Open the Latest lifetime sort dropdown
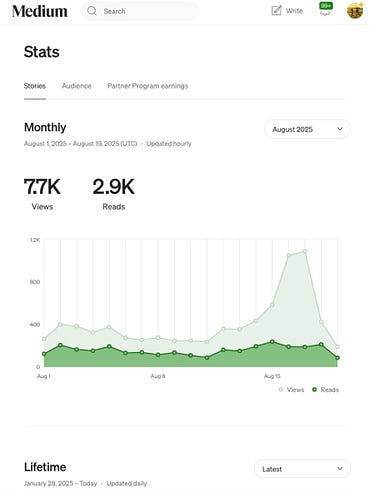This screenshot has height=495, width=375. (302, 469)
